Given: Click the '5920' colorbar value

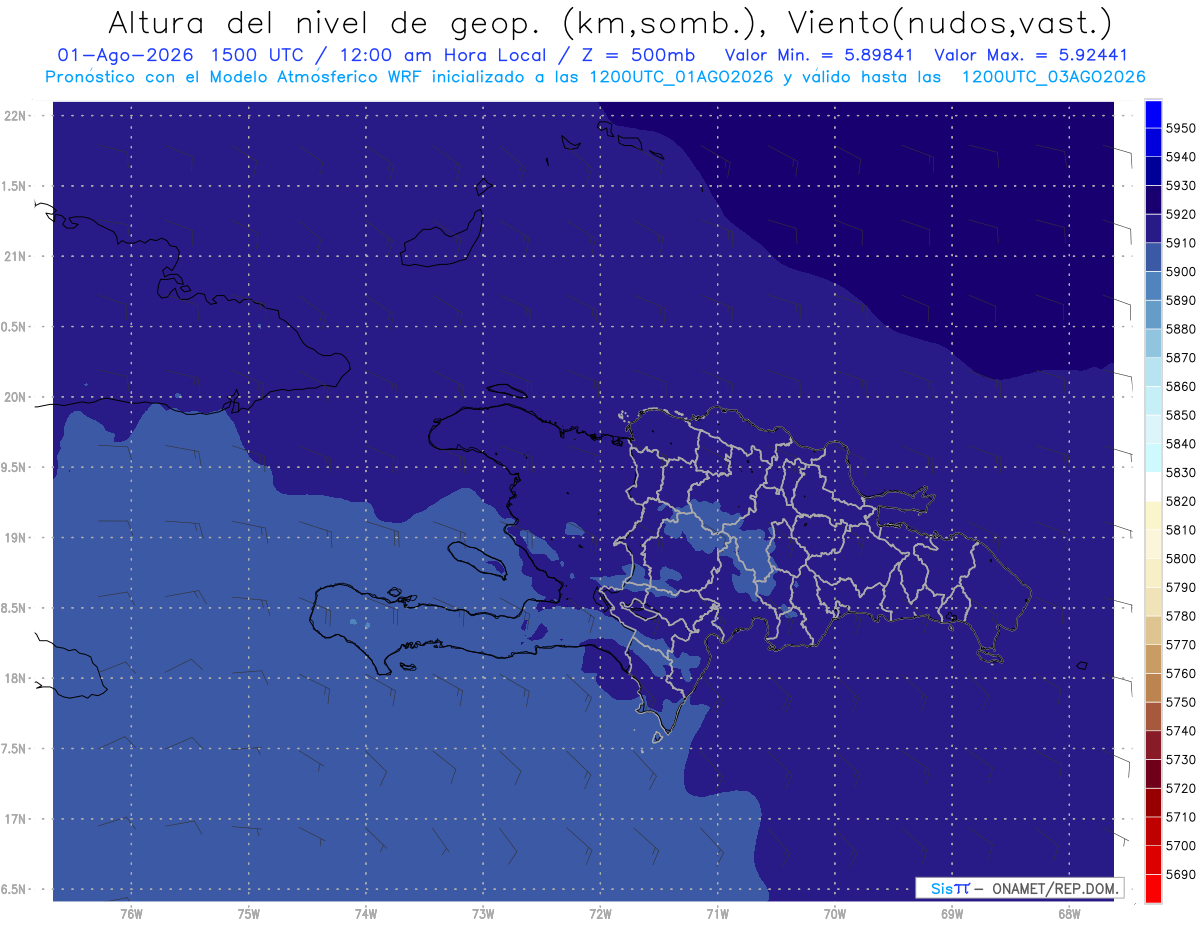Looking at the screenshot, I should pyautogui.click(x=1181, y=215).
